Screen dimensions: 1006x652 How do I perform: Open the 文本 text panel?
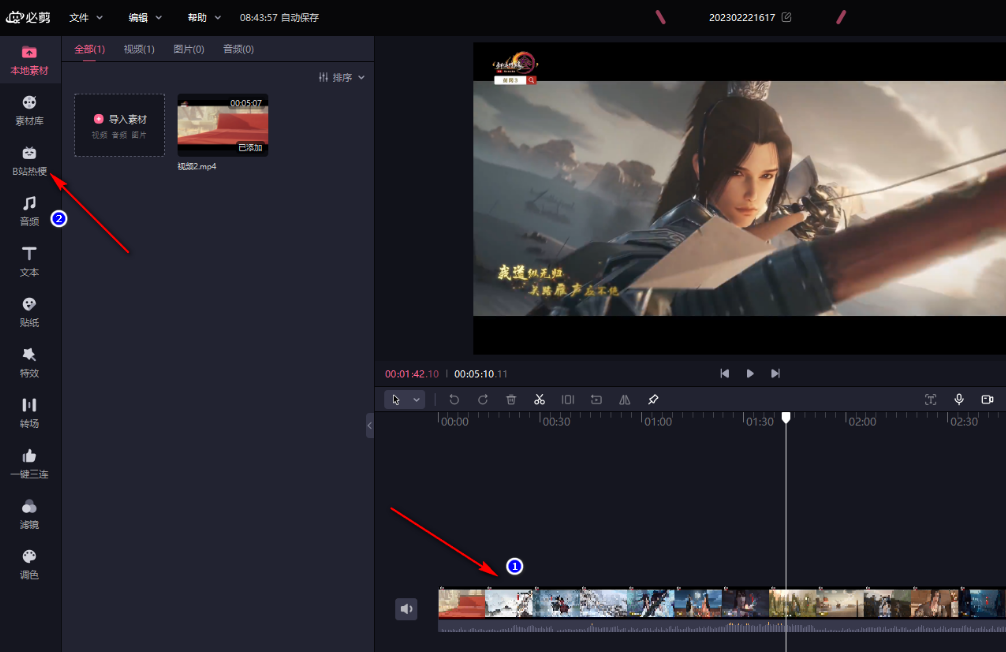pos(30,262)
